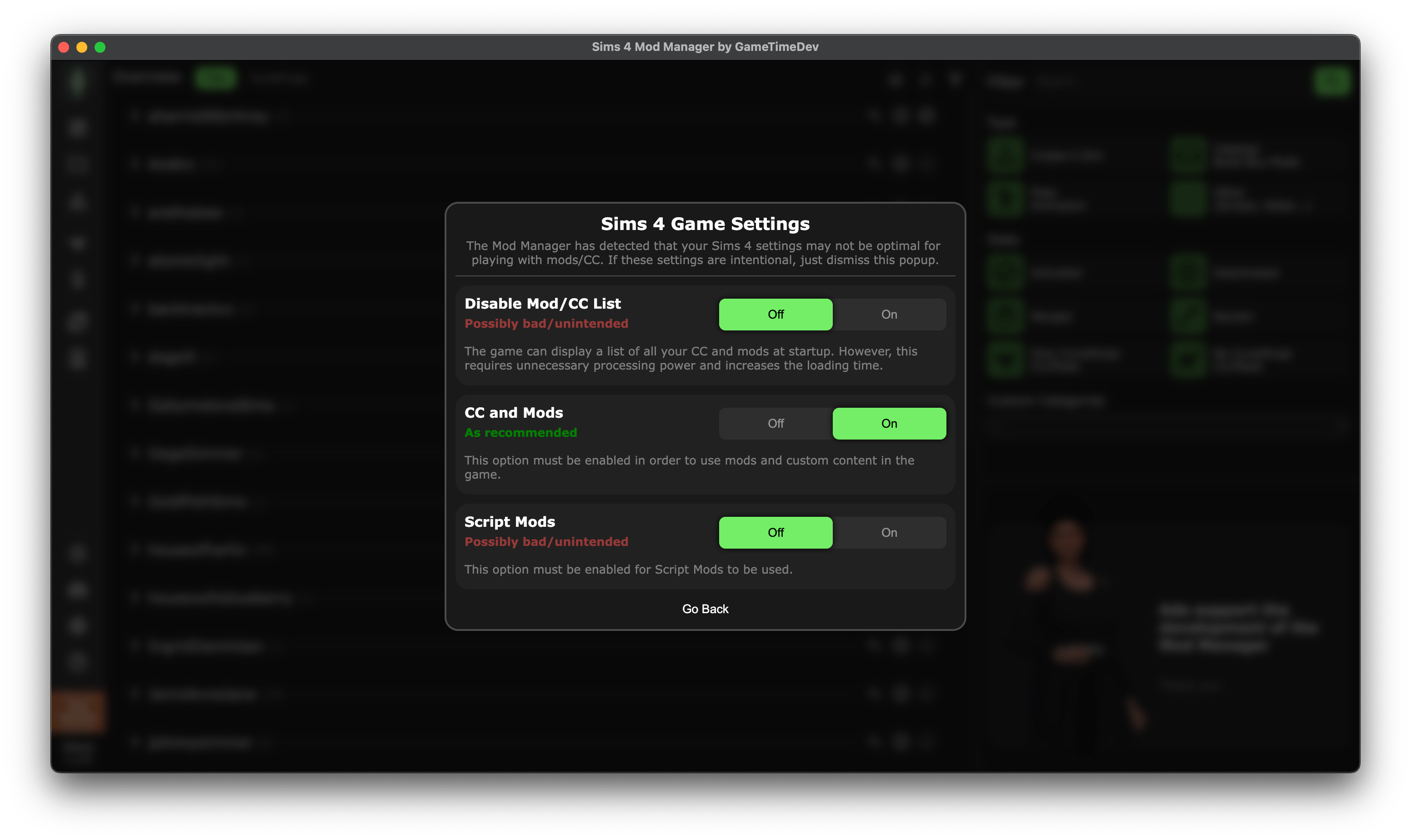This screenshot has height=840, width=1411.
Task: Set Disable Mod/CC List to On
Action: [x=889, y=314]
